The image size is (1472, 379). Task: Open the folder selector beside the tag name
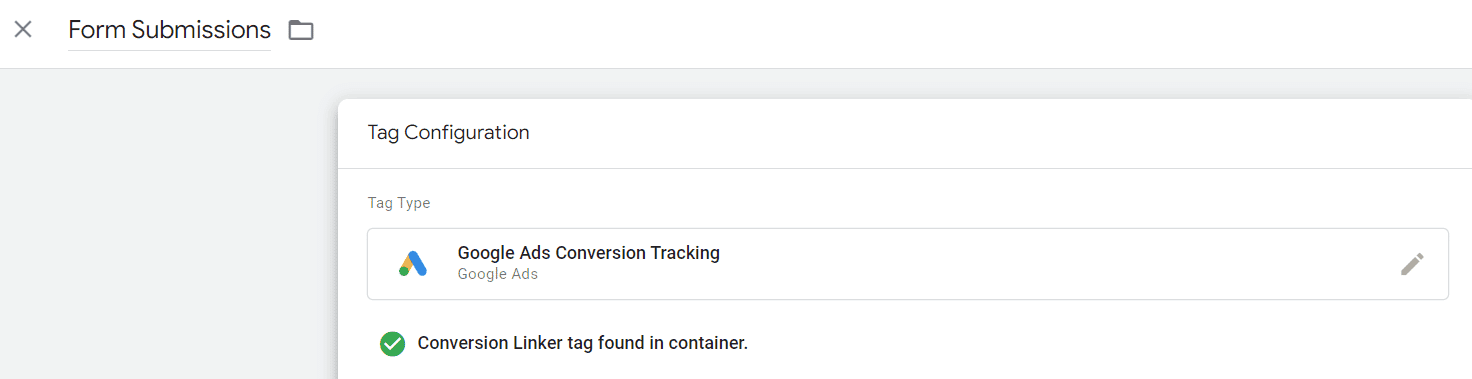301,30
